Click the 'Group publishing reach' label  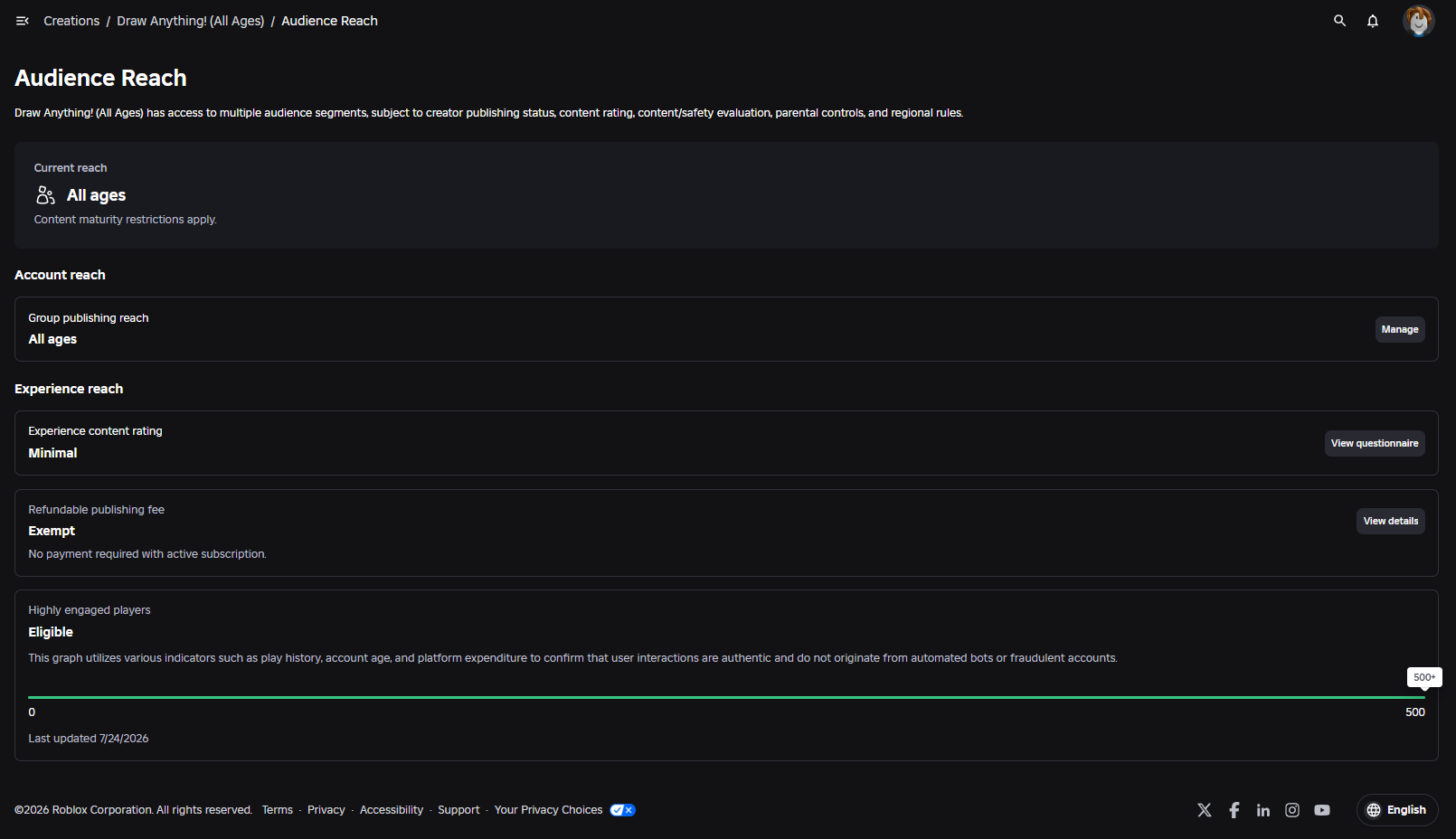pos(89,318)
